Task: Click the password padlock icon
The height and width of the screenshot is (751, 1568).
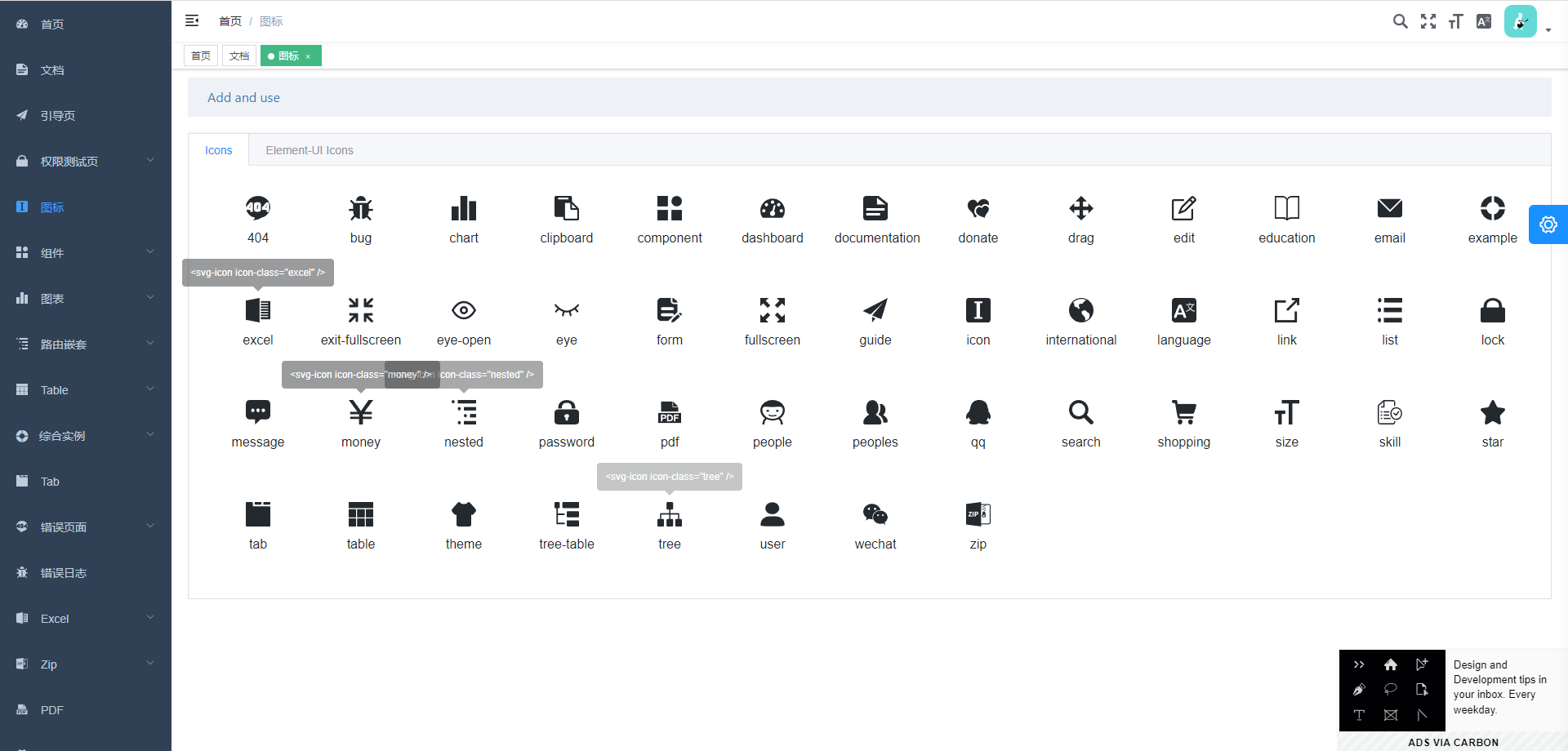Action: (x=567, y=412)
